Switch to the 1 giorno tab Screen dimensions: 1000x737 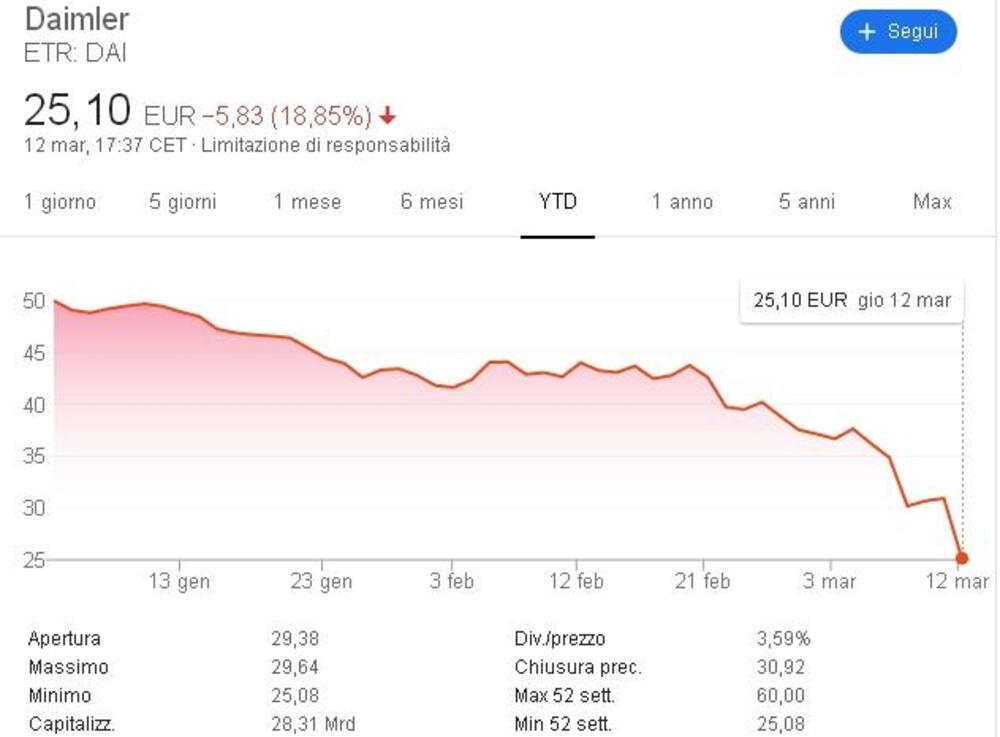click(x=60, y=202)
